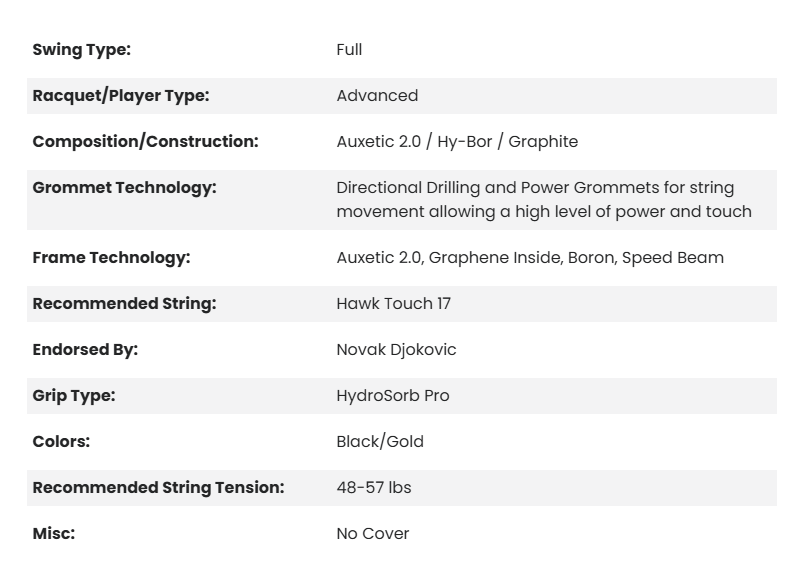Screen dimensions: 786x569
Task: Click the Endorsed By label
Action: (x=85, y=350)
